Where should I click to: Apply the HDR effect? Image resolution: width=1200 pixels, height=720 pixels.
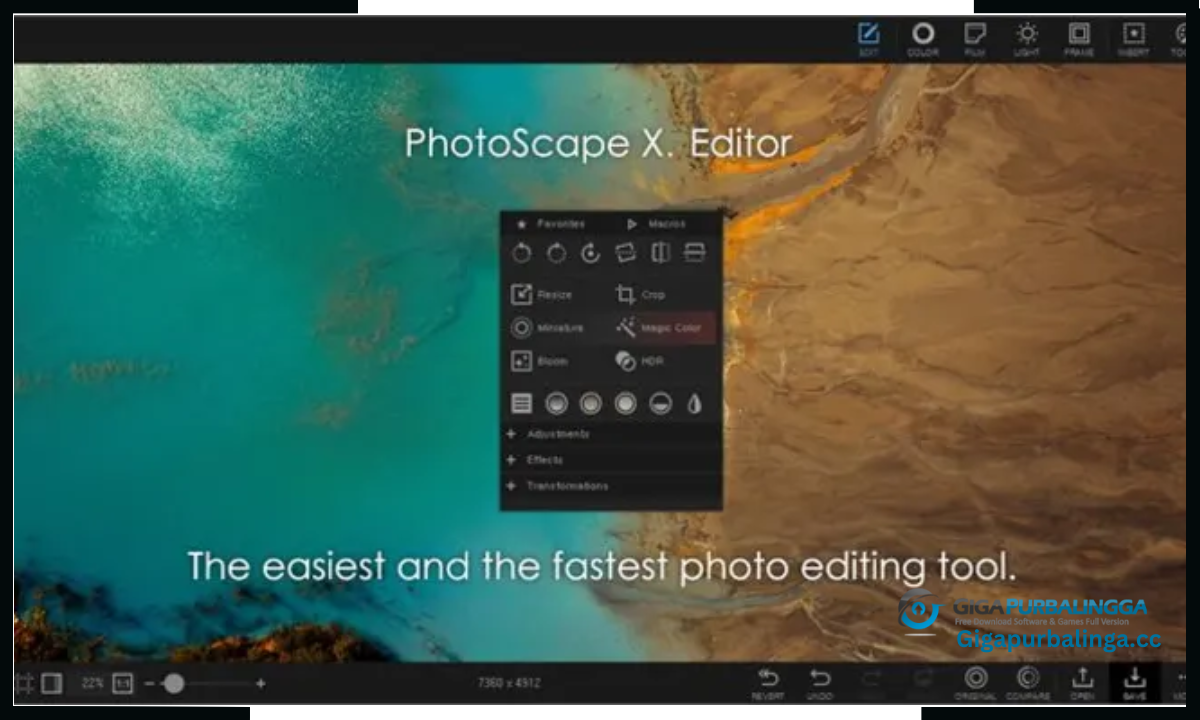point(640,361)
